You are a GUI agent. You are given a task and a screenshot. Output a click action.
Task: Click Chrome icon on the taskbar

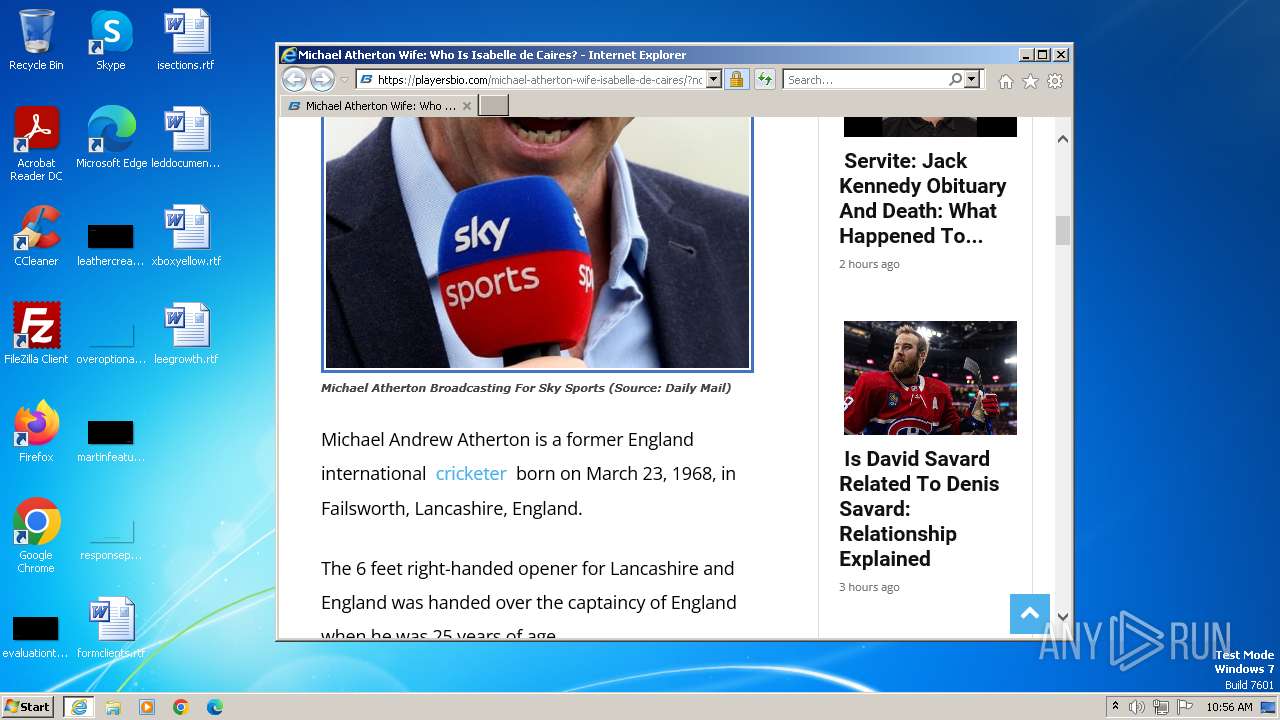(181, 706)
